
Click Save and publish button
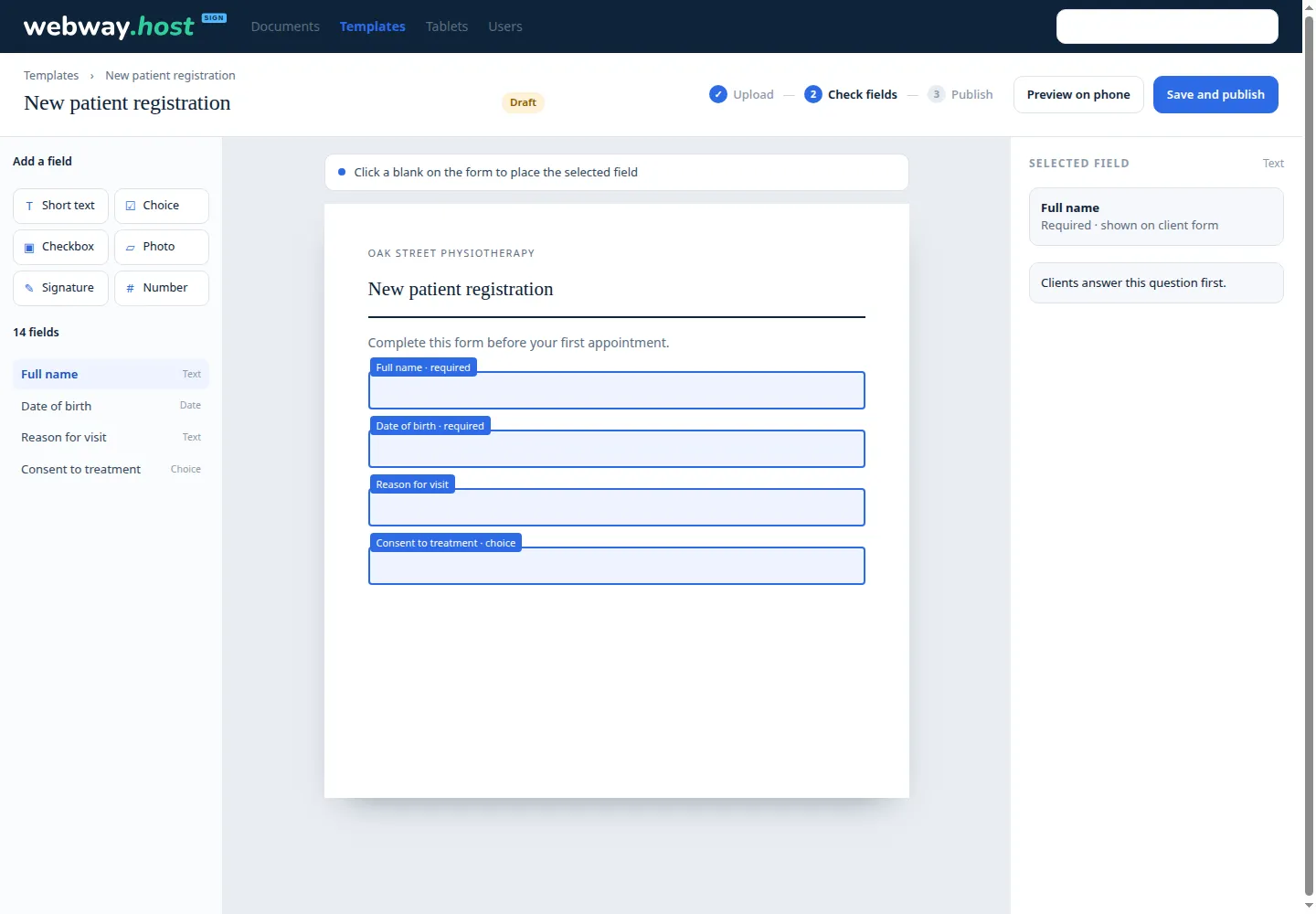pos(1215,95)
